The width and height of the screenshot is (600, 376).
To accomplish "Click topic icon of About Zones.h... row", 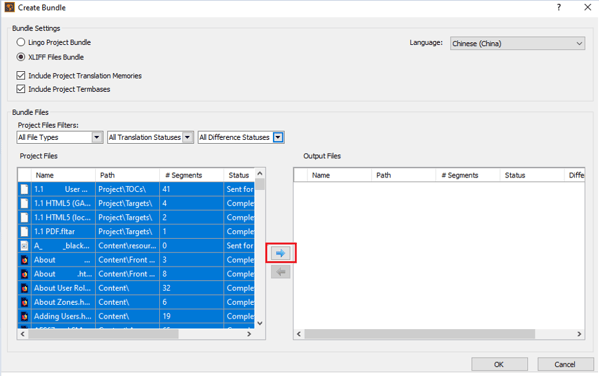I will [24, 302].
